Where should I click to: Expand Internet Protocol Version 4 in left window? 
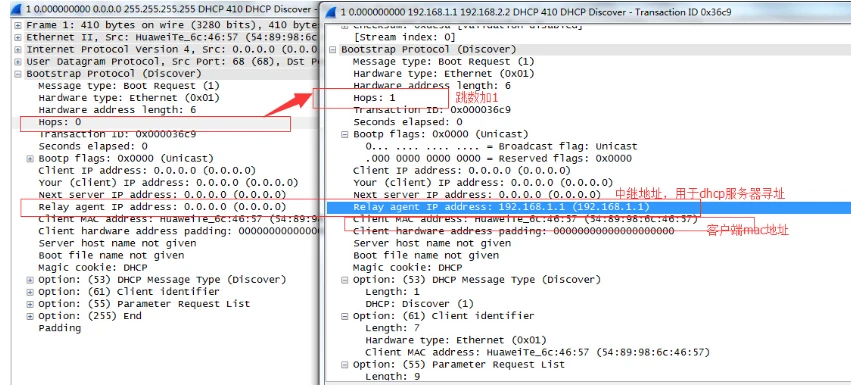(18, 49)
